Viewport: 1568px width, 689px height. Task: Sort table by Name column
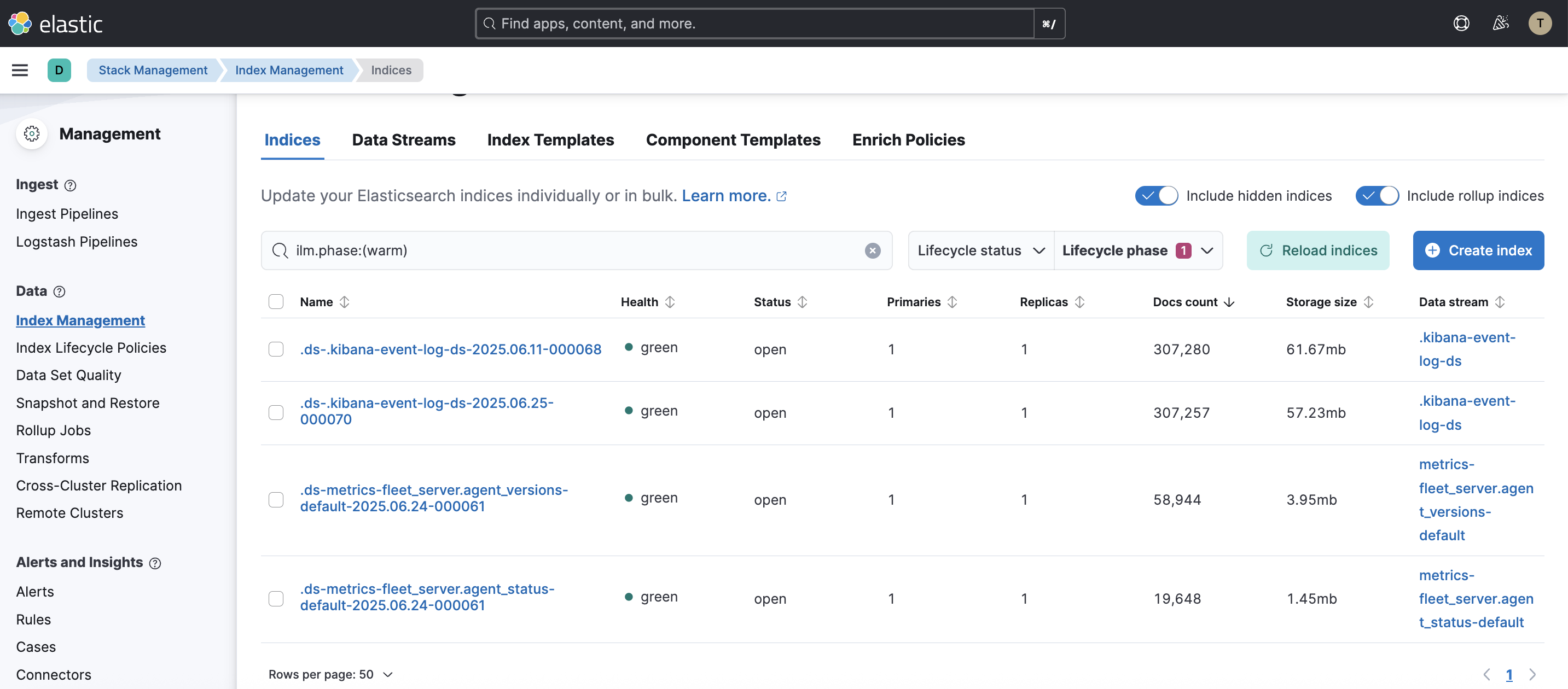324,302
